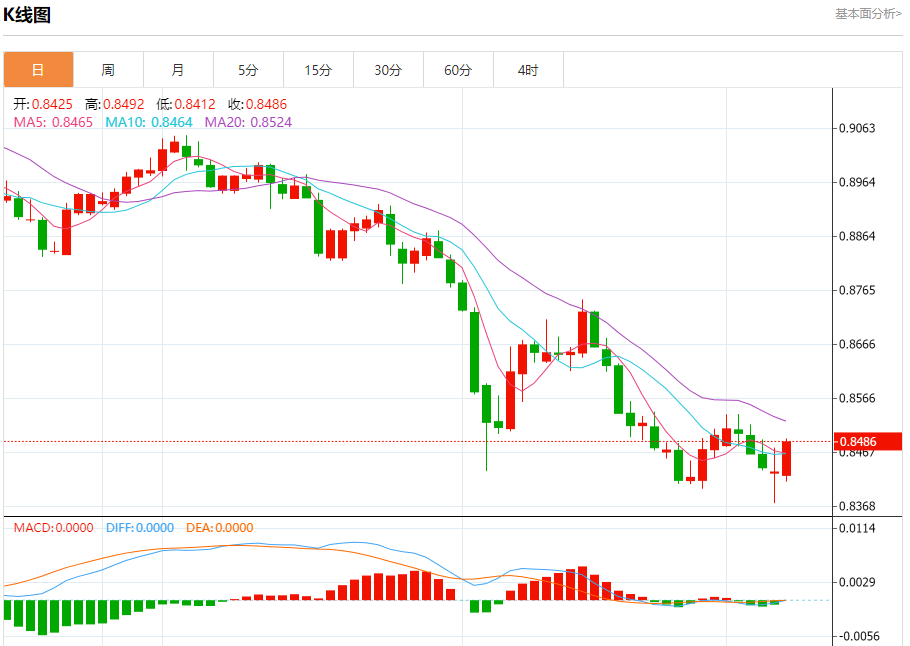Switch to the 4时 chart tab

click(529, 70)
